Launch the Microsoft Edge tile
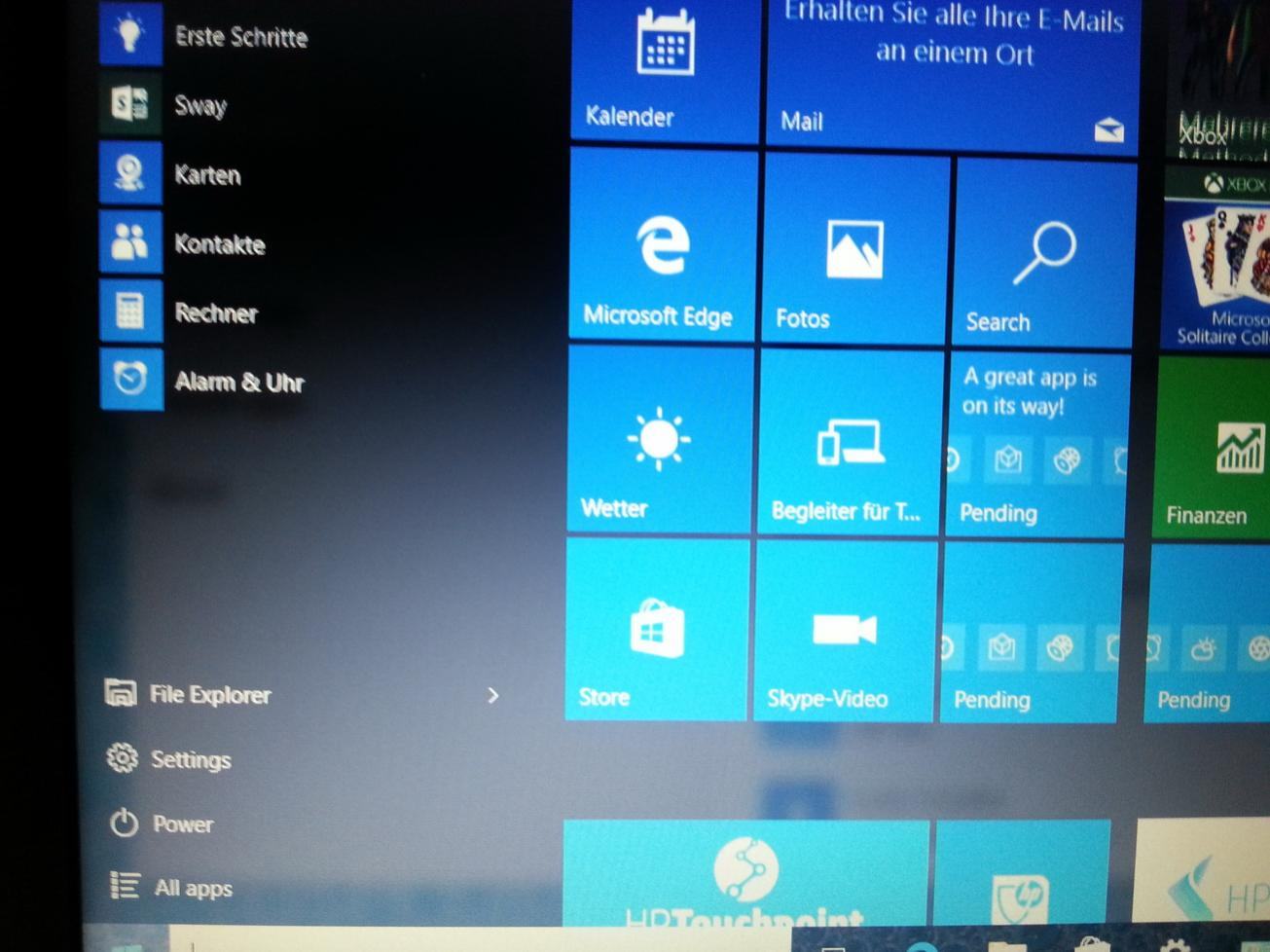Viewport: 1270px width, 952px height. coord(662,245)
